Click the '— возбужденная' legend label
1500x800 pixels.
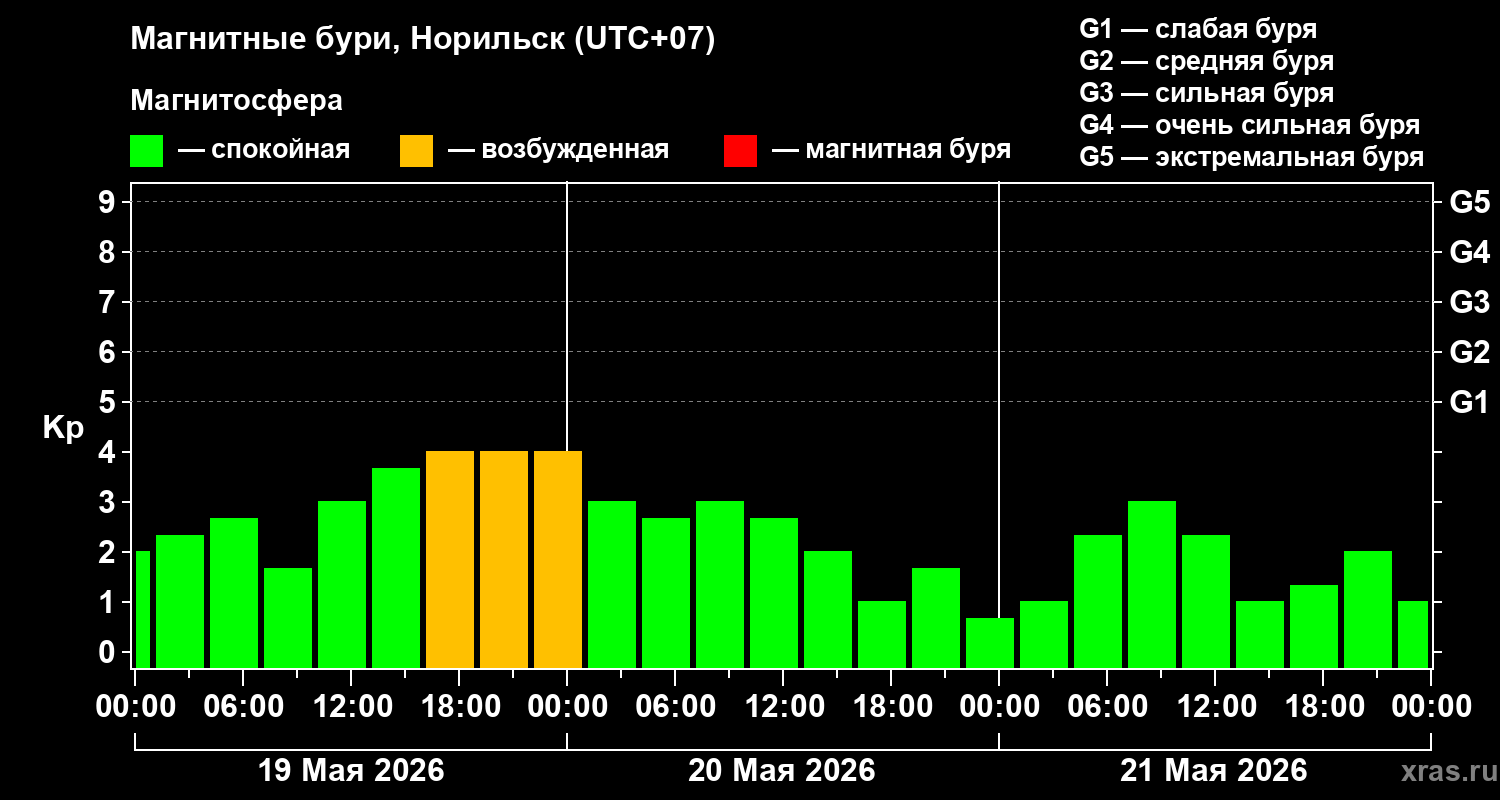click(558, 150)
